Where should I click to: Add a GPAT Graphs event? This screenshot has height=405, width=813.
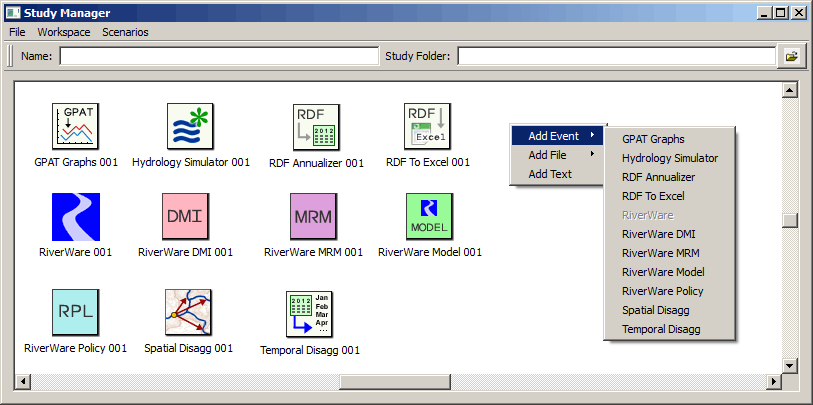(669, 139)
